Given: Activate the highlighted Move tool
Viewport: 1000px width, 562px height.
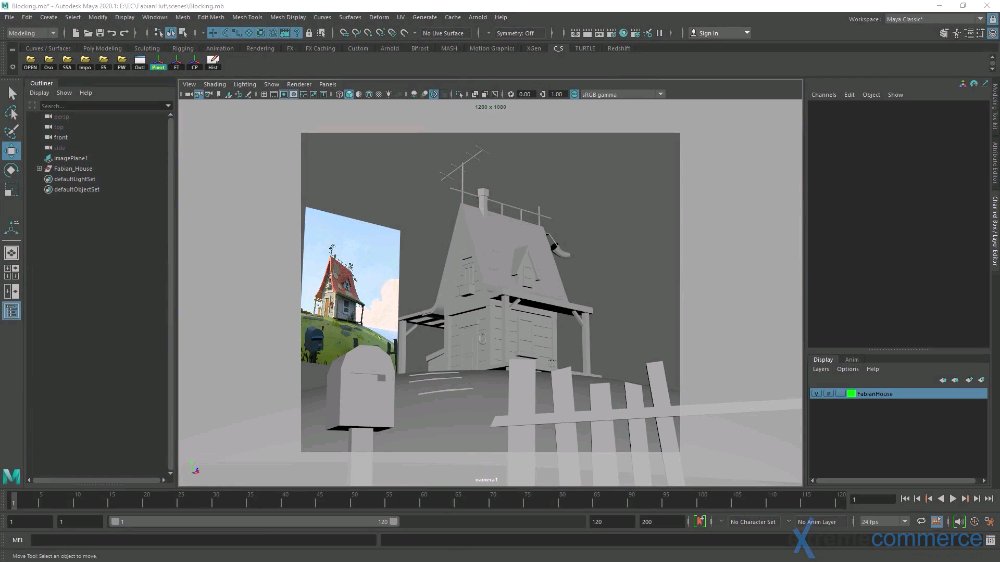Looking at the screenshot, I should pyautogui.click(x=11, y=151).
